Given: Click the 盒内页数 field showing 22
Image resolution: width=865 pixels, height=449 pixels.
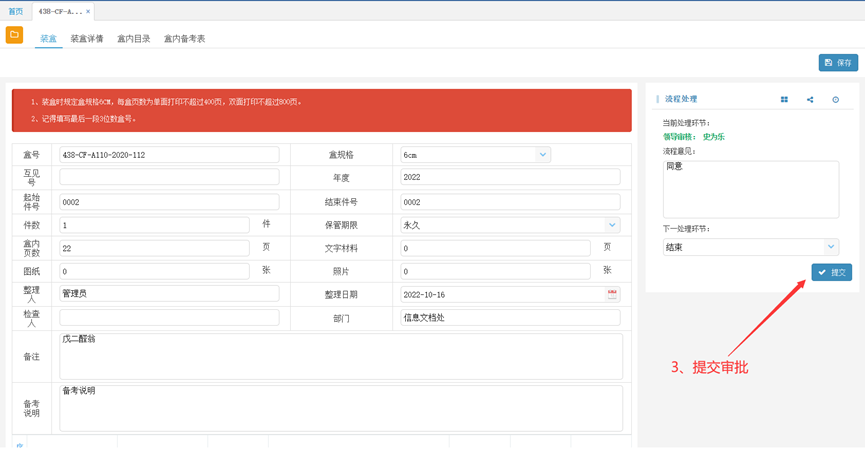Looking at the screenshot, I should coord(154,248).
